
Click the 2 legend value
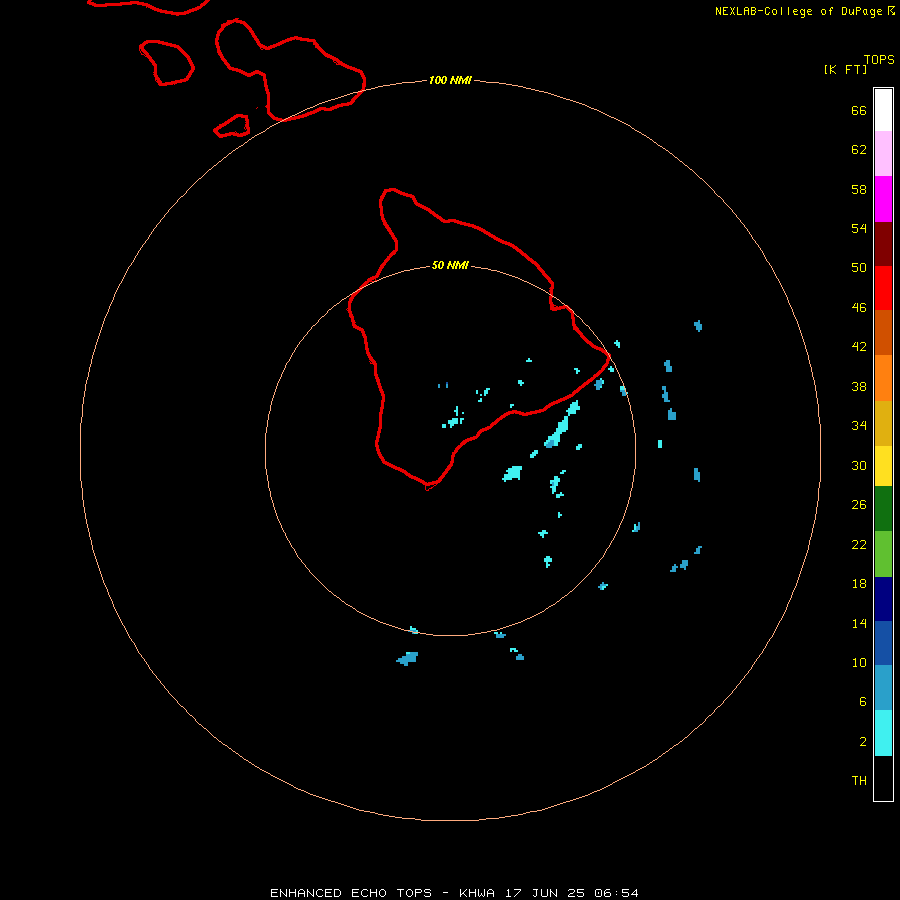863,742
